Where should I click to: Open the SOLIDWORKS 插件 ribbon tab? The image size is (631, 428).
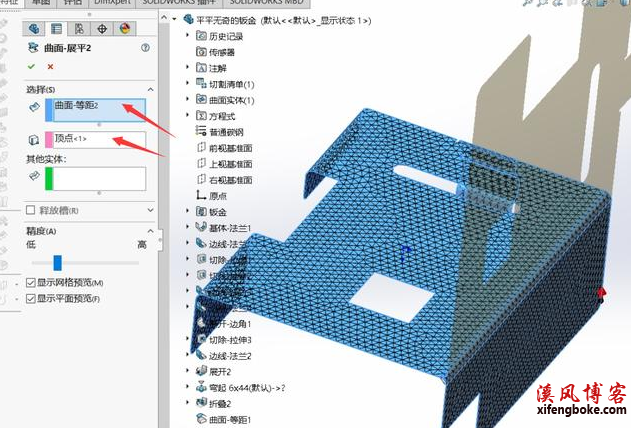[x=179, y=2]
